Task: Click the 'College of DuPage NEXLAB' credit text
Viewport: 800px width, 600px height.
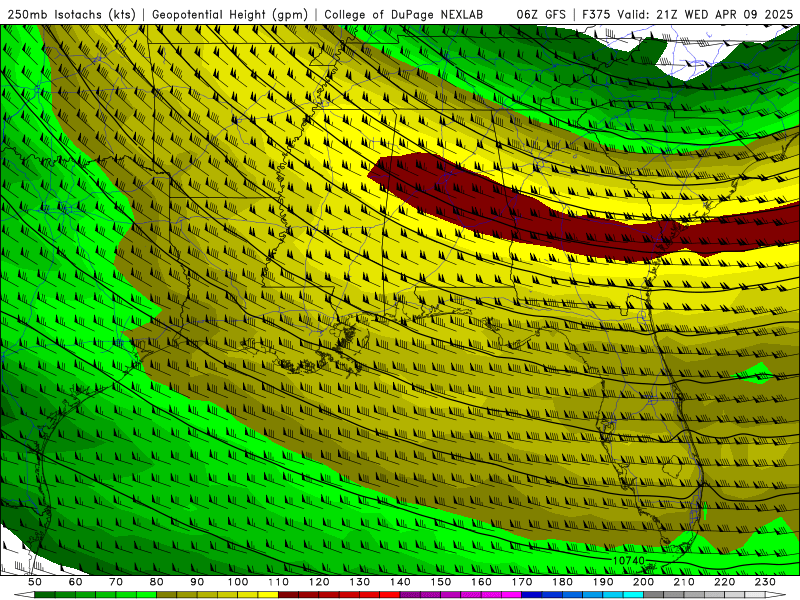Action: pos(404,15)
